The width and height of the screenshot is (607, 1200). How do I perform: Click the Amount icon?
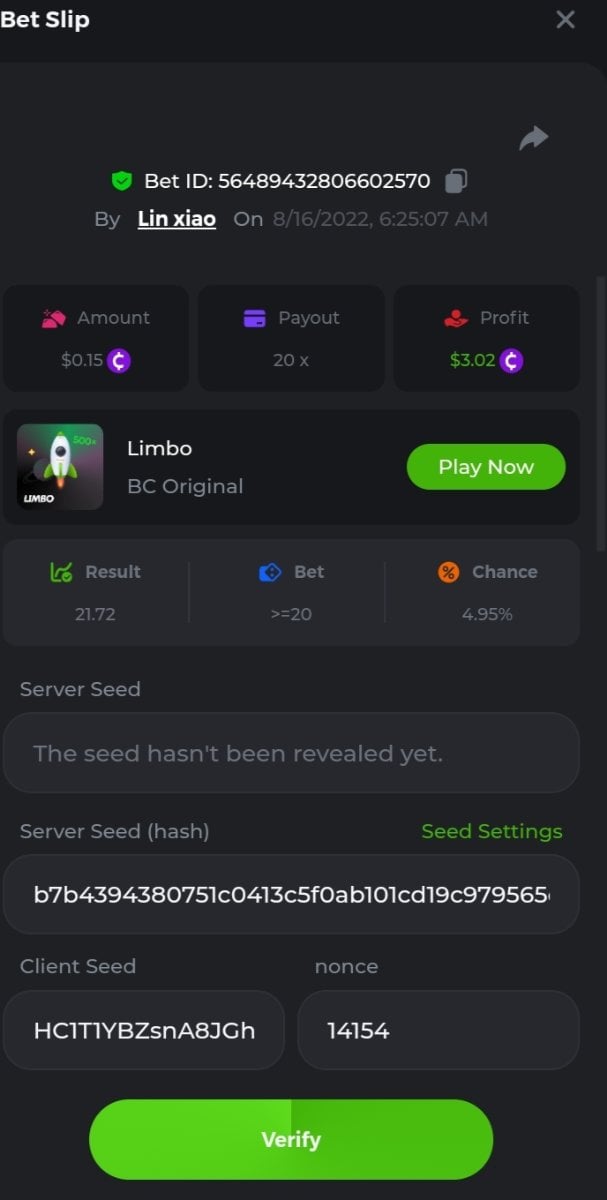point(54,318)
